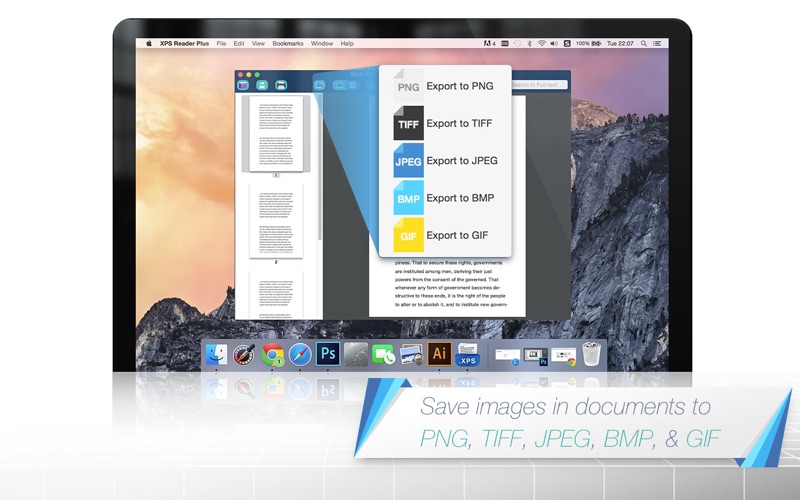
Task: Open the Wi-Fi menu bar icon
Action: click(x=541, y=43)
